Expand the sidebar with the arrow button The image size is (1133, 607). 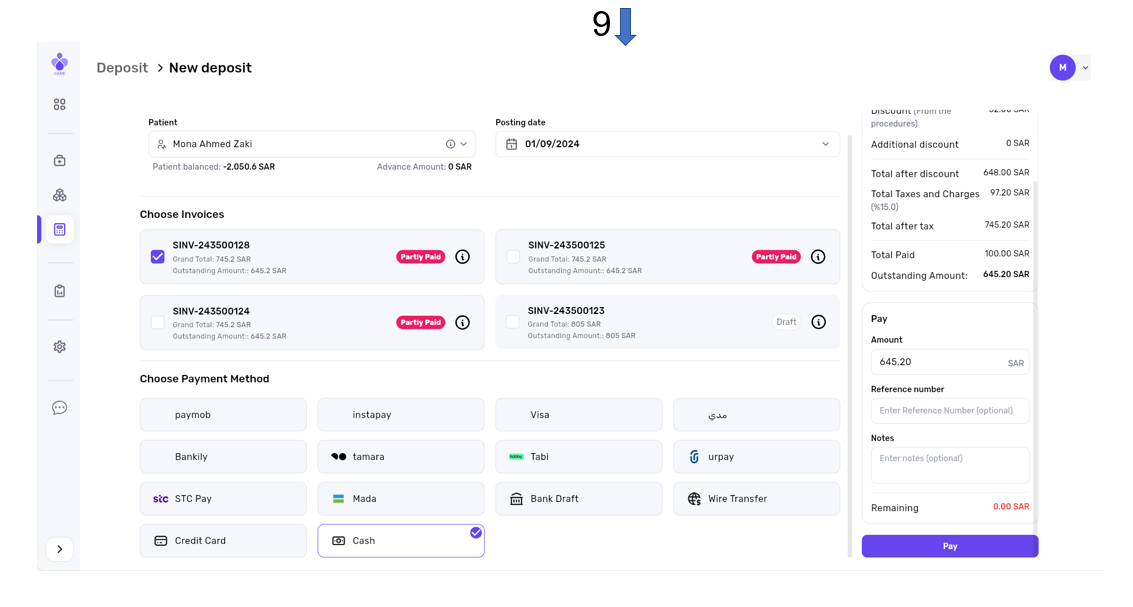coord(59,549)
